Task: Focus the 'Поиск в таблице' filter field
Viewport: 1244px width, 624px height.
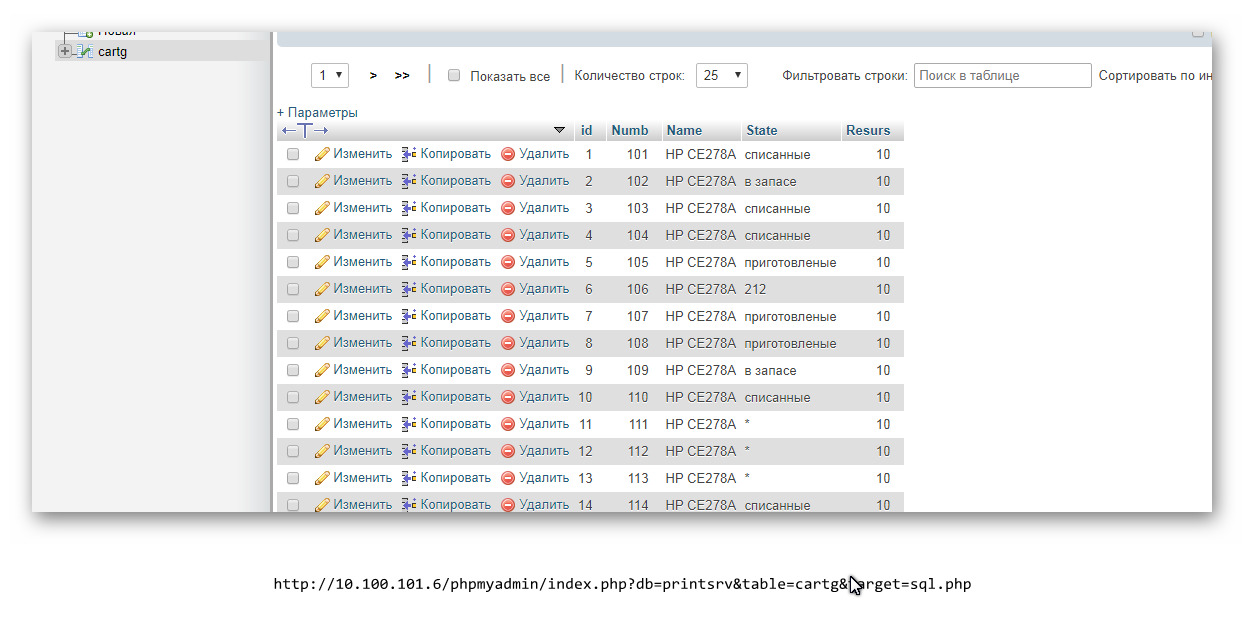Action: coord(1003,75)
